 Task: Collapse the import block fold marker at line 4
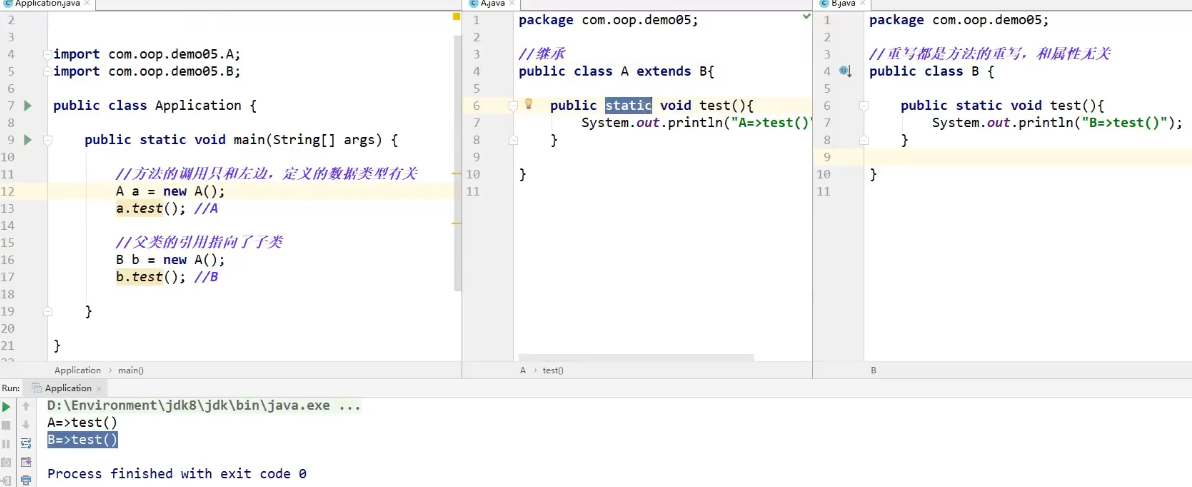pyautogui.click(x=47, y=54)
